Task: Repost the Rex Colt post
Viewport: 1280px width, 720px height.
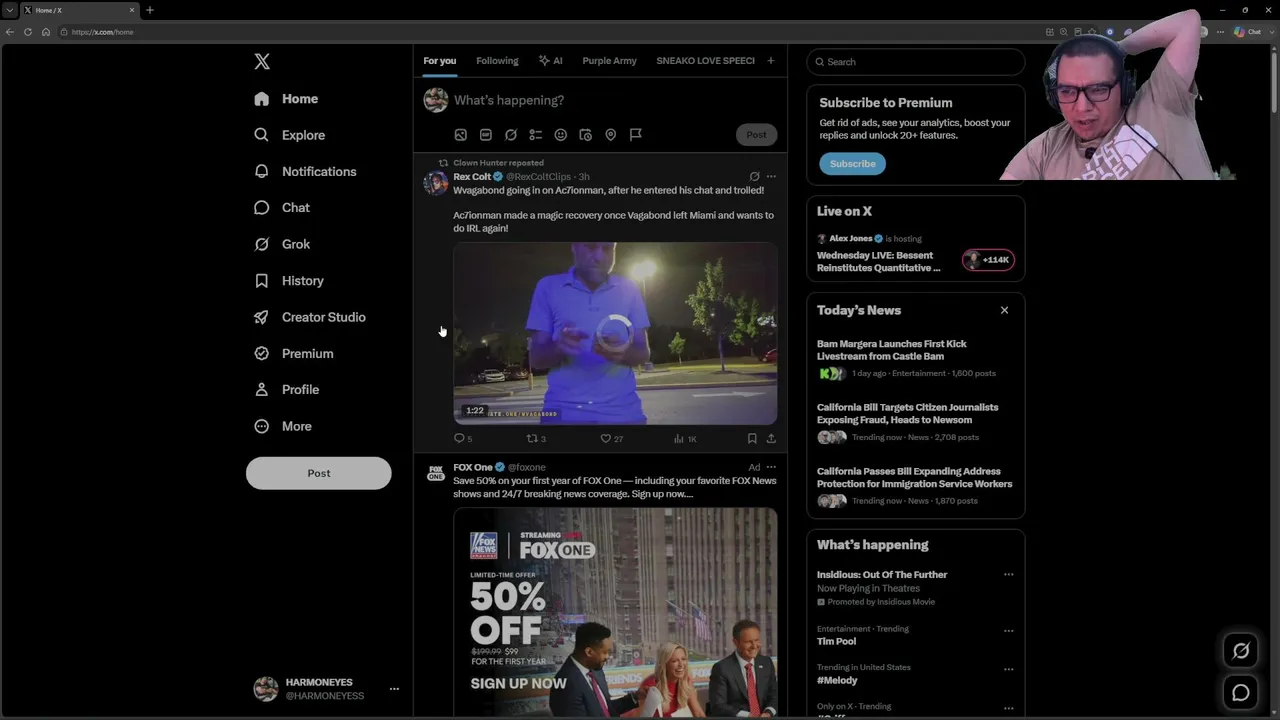Action: point(535,438)
